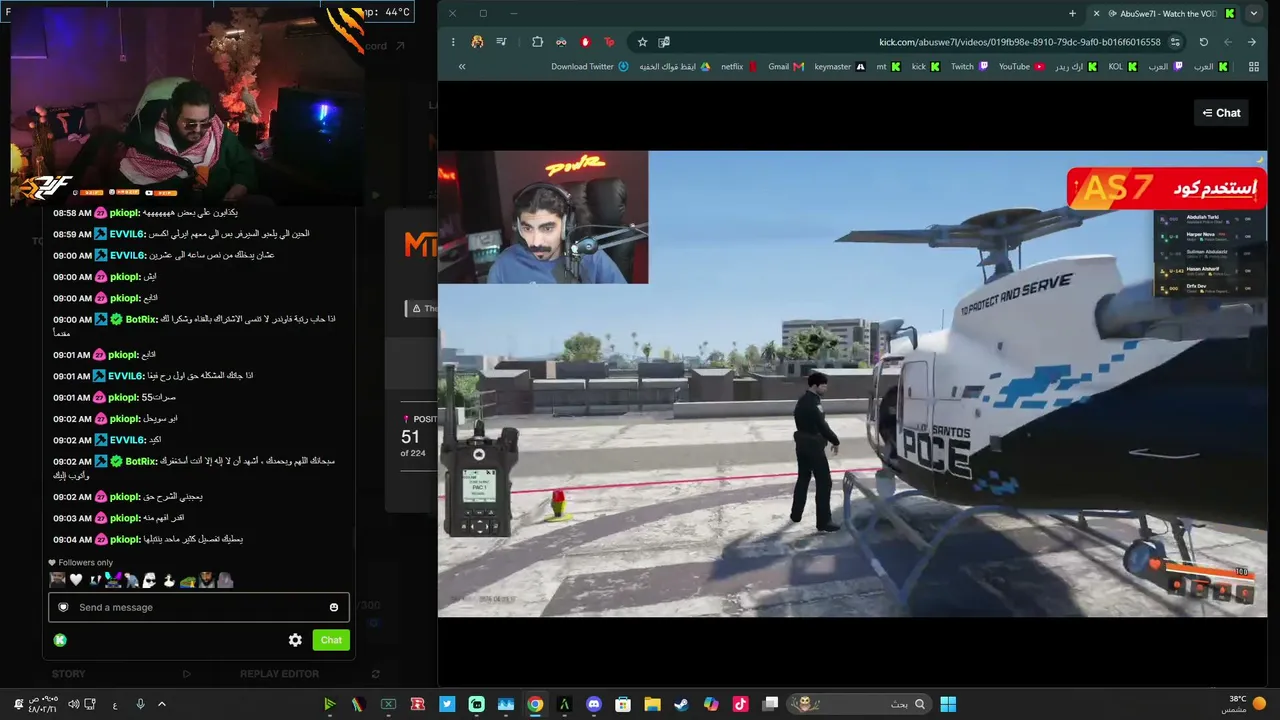This screenshot has height=720, width=1280.
Task: Bookmark this page with the star icon
Action: tap(642, 42)
